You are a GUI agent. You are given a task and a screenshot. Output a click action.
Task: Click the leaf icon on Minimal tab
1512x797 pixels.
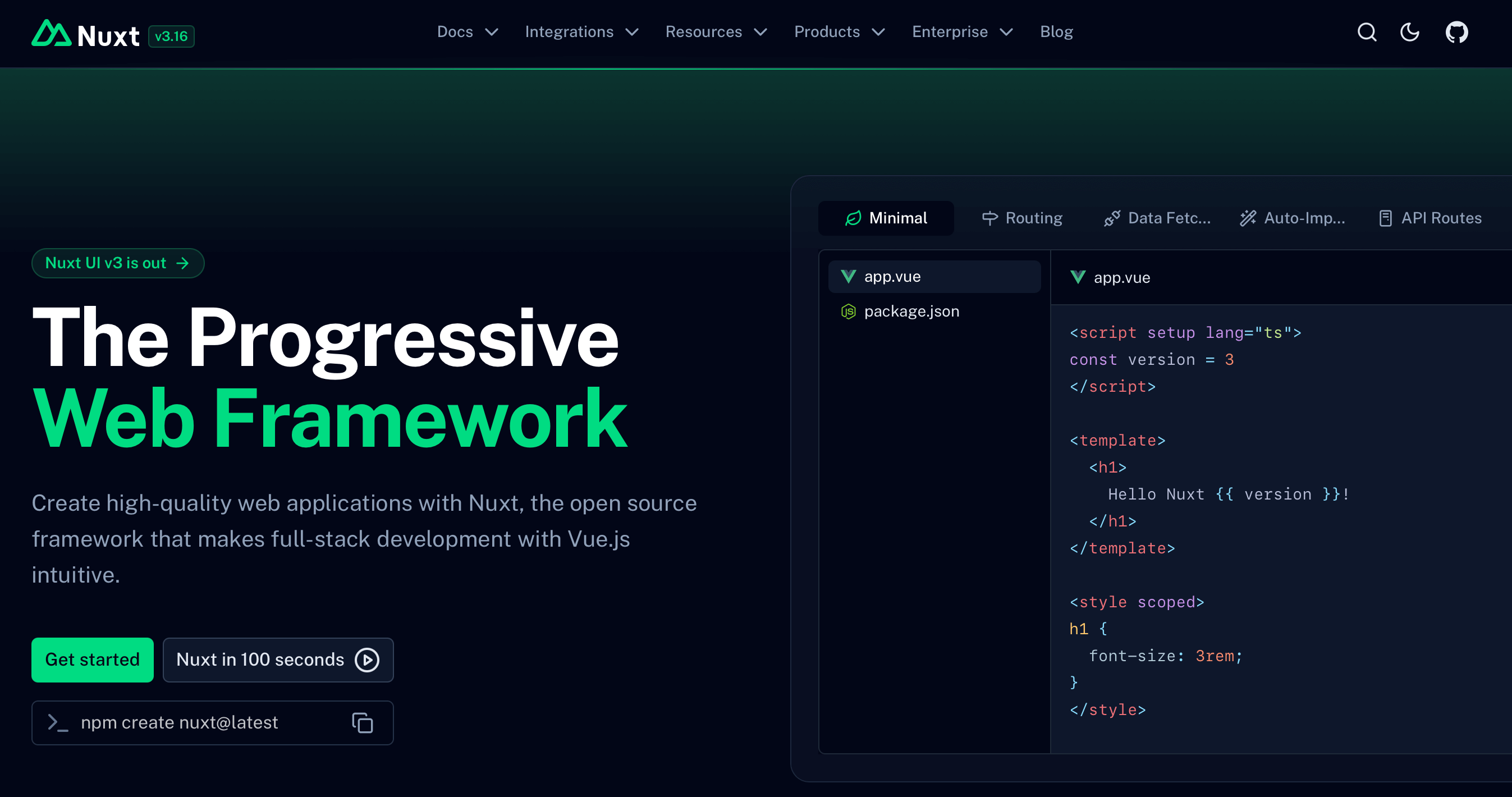[x=853, y=218]
